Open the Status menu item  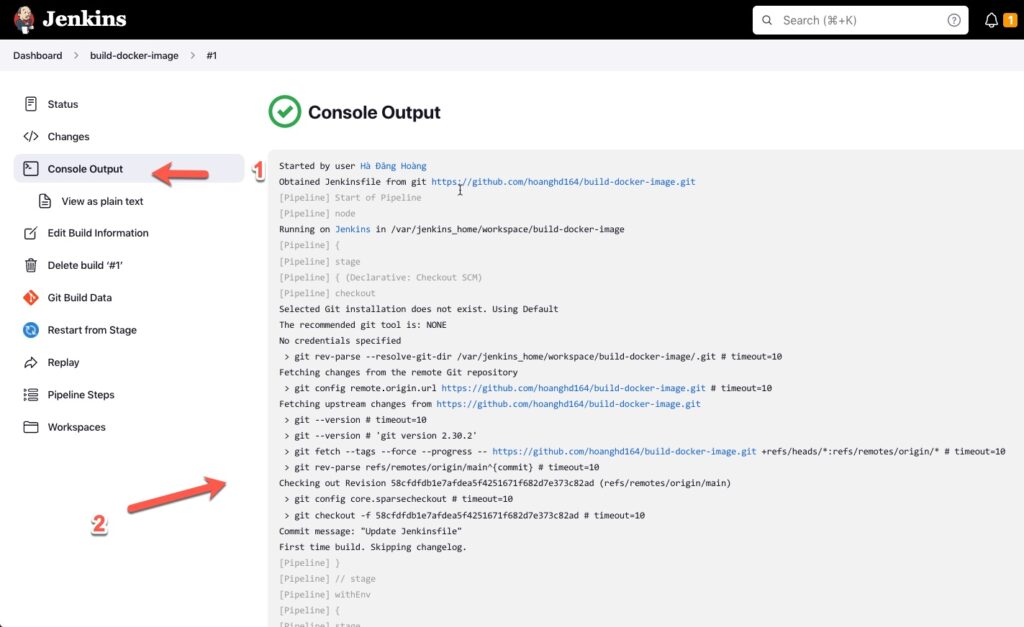[63, 104]
